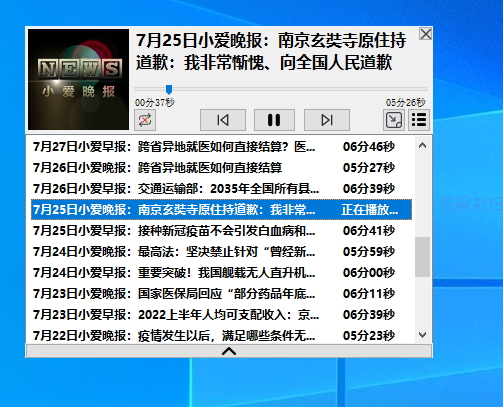
Task: Click the playlist scrollbar up arrow
Action: tap(422, 145)
